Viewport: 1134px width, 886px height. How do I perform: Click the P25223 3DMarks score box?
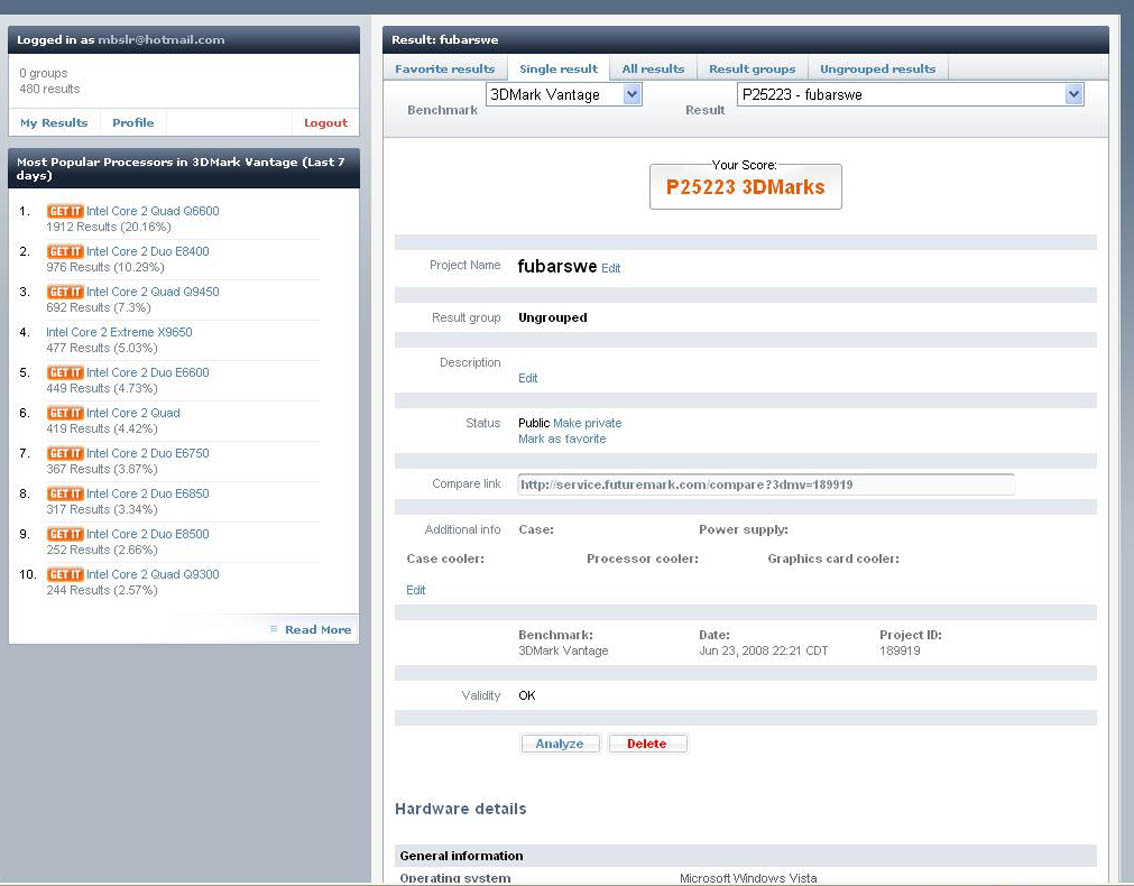[746, 187]
